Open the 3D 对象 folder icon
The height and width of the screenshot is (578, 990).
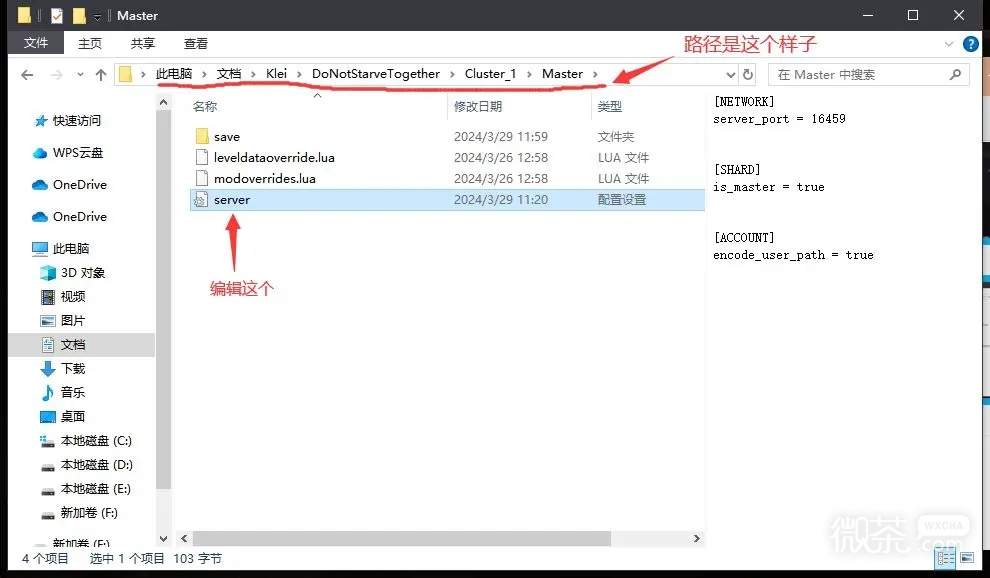47,273
